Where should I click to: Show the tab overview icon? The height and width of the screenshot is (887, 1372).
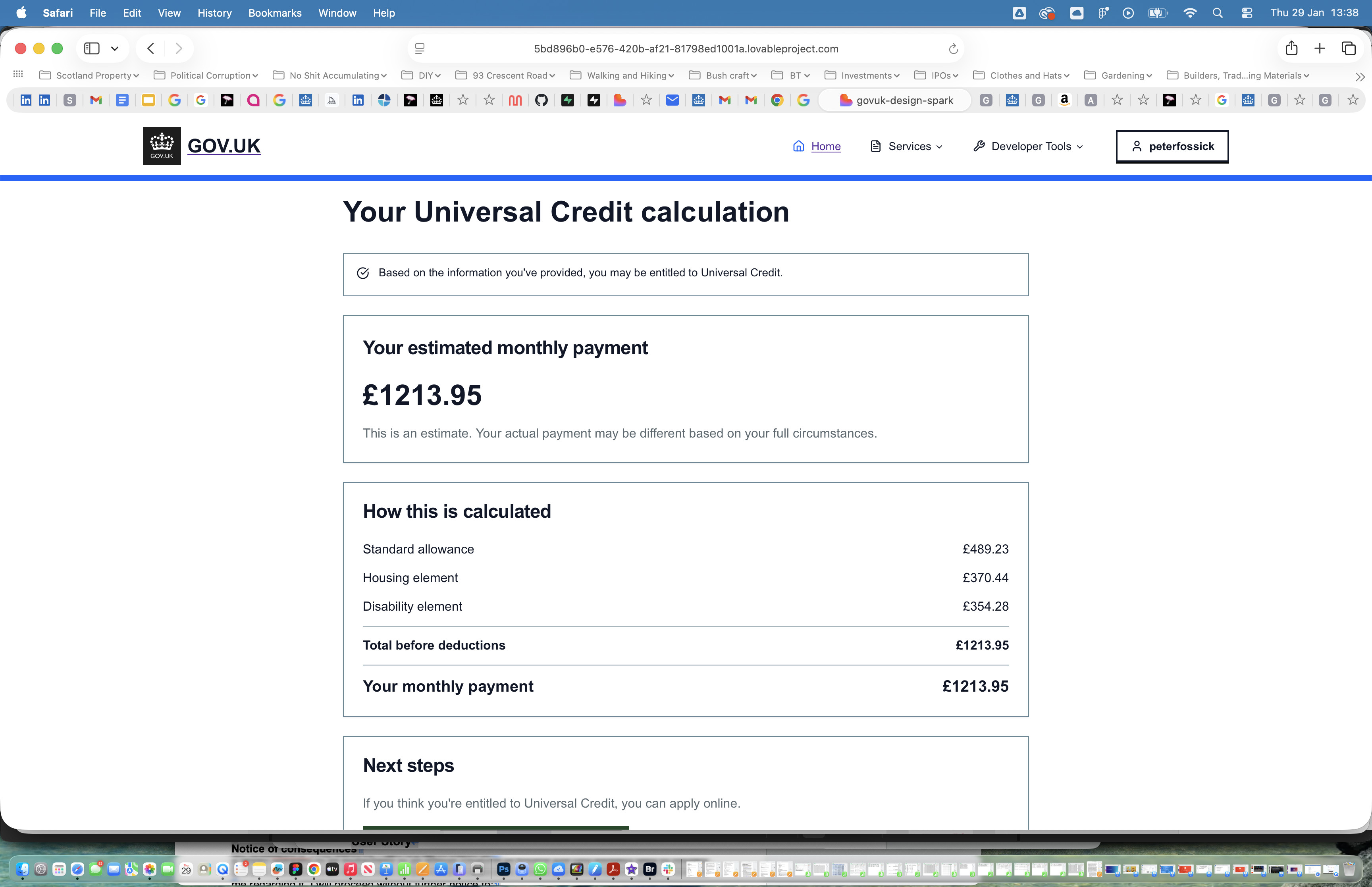1349,48
